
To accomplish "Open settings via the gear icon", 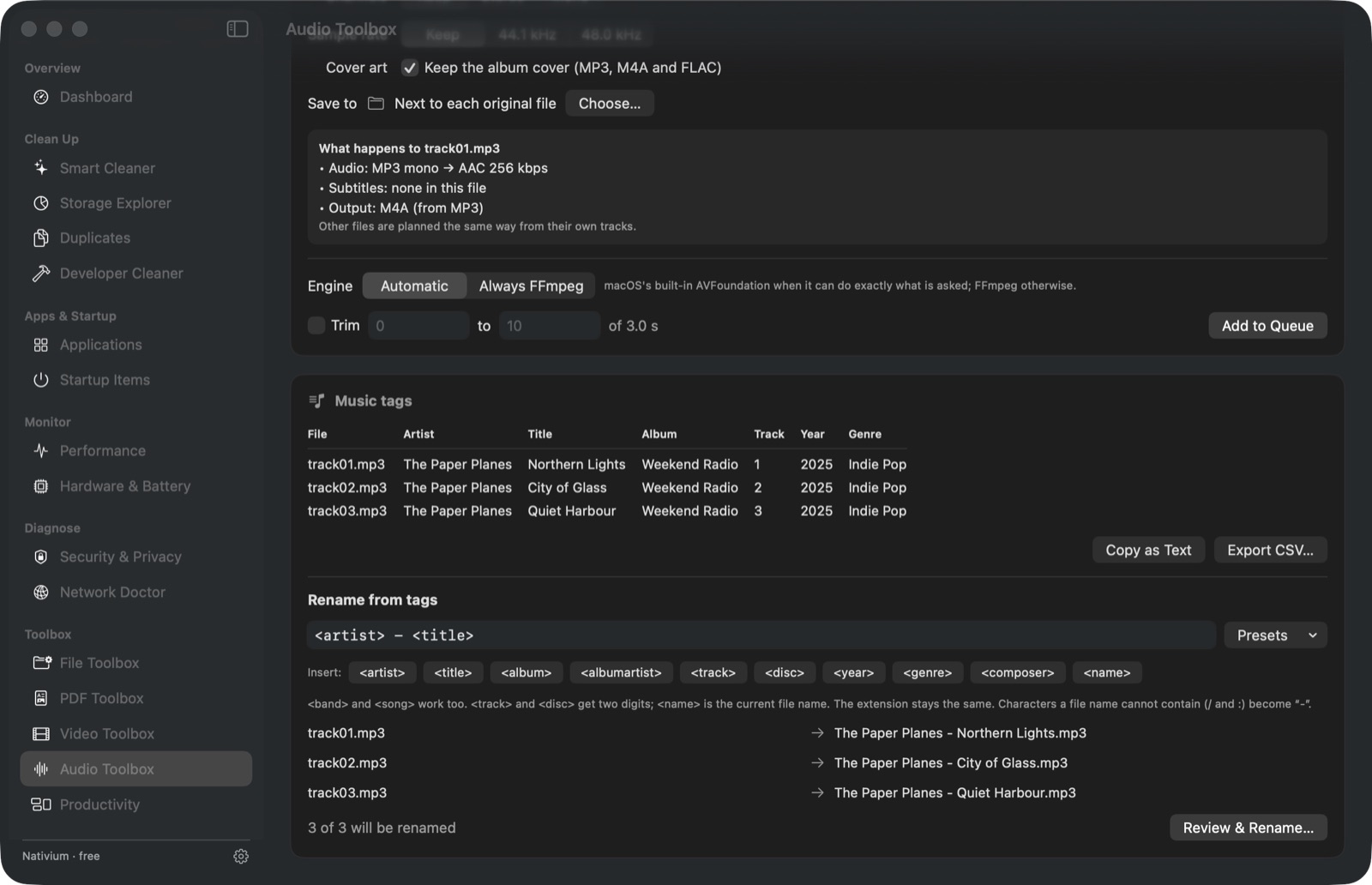I will click(x=241, y=856).
